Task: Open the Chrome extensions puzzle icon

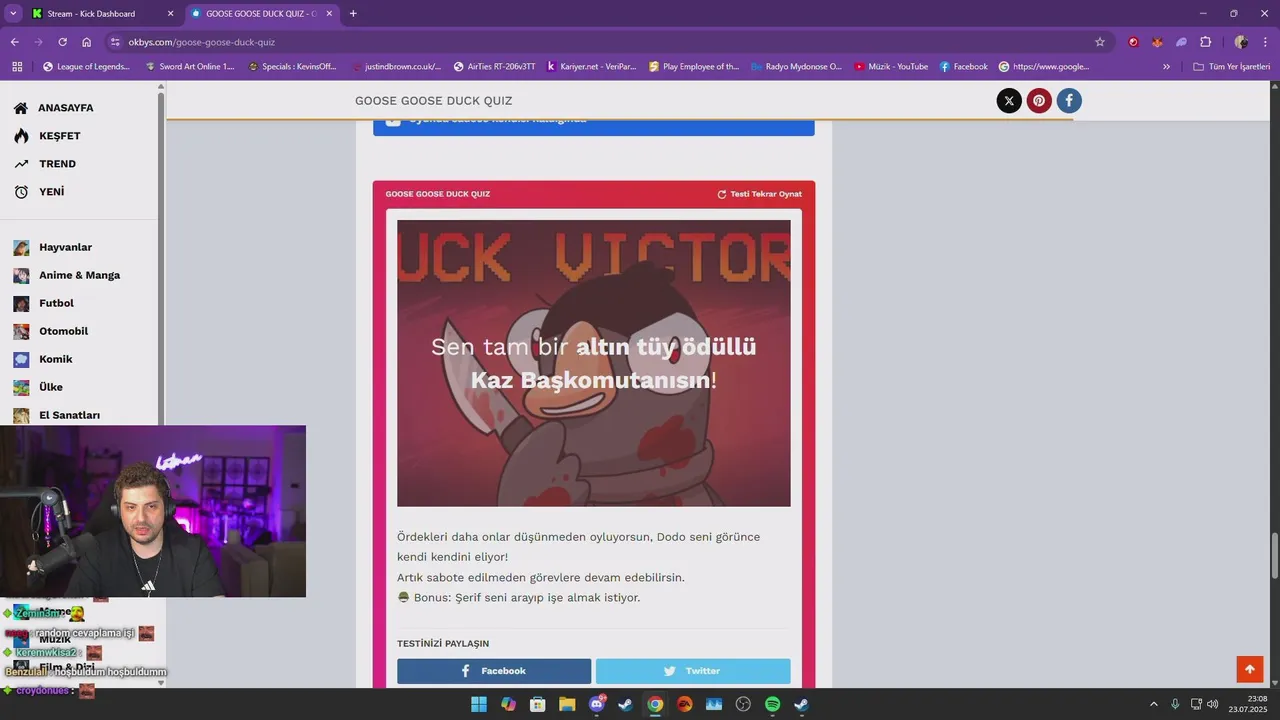Action: pyautogui.click(x=1205, y=42)
